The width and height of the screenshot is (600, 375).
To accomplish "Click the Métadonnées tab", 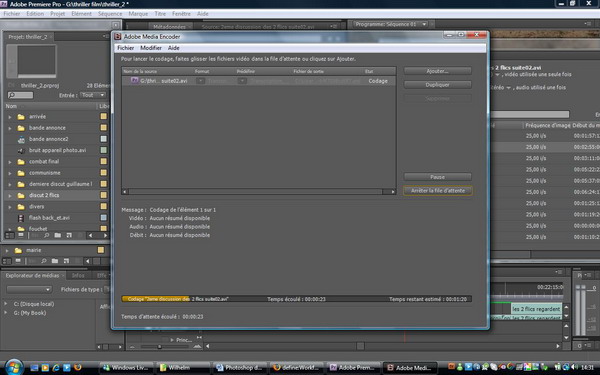I will click(169, 27).
